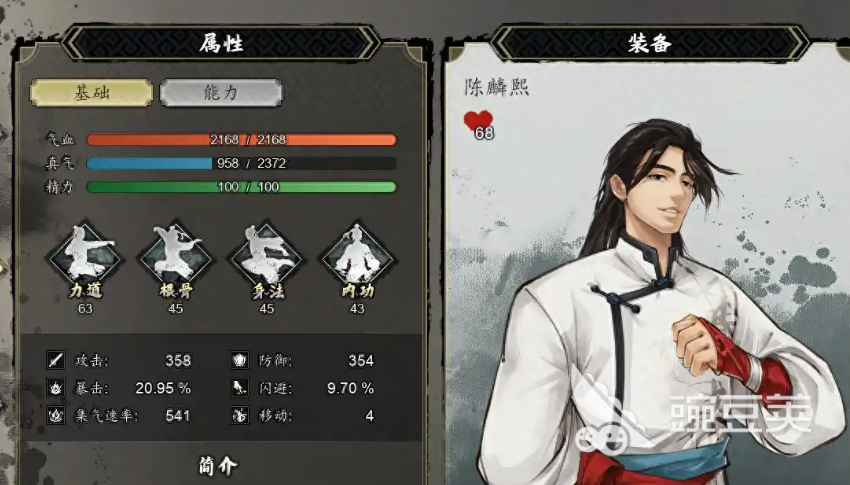Click the icon beside 集气速率

[x=56, y=416]
